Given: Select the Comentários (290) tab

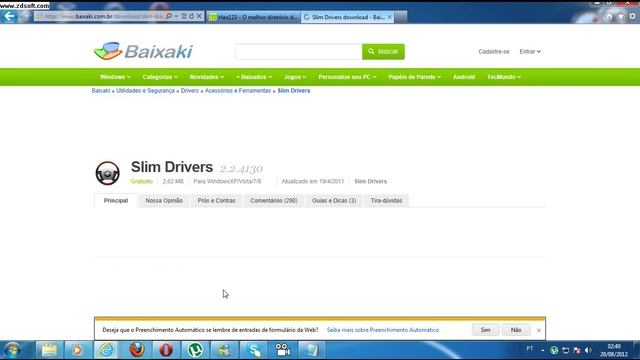Looking at the screenshot, I should pos(274,200).
